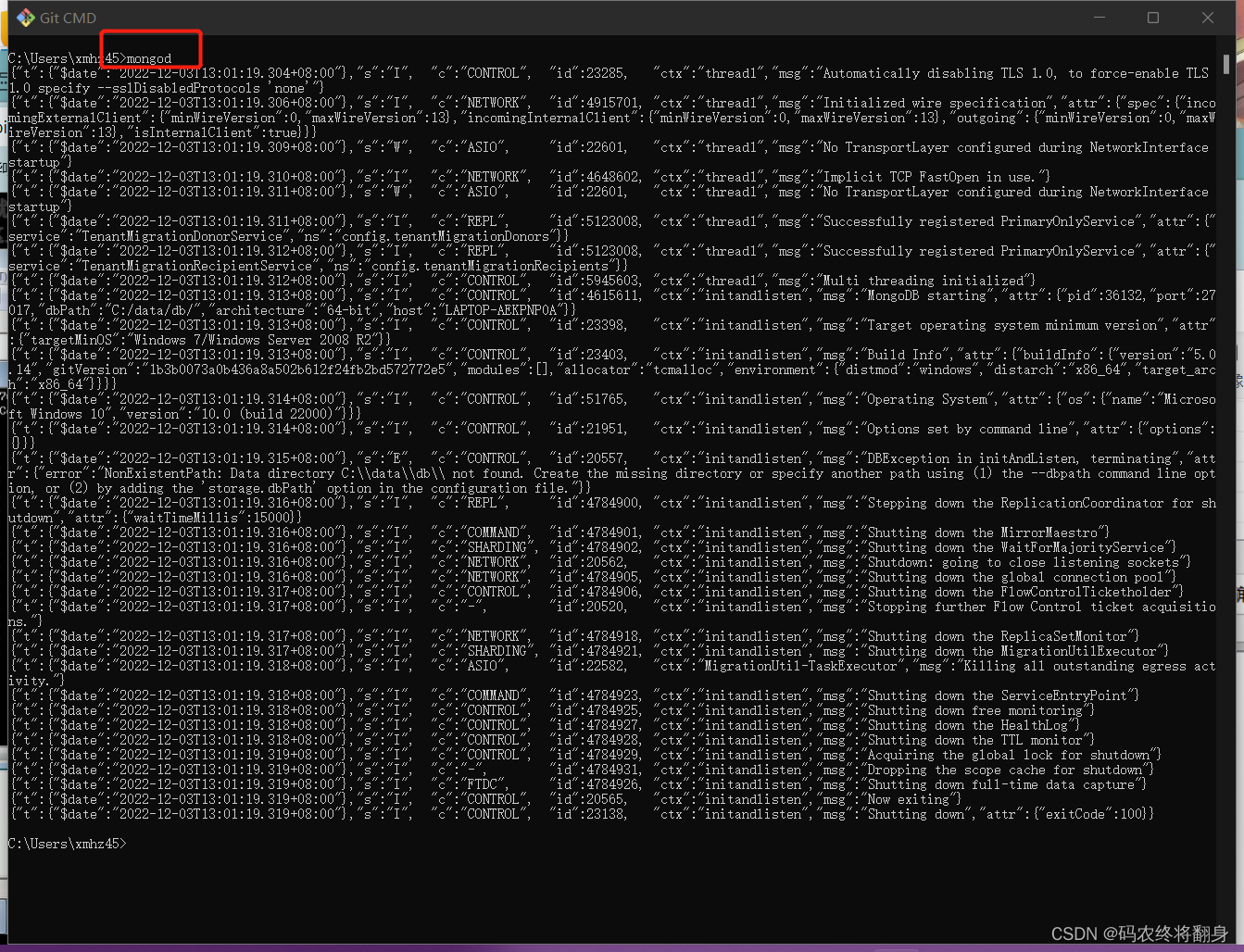1244x952 pixels.
Task: Click message 'Build Info'
Action: [x=905, y=355]
